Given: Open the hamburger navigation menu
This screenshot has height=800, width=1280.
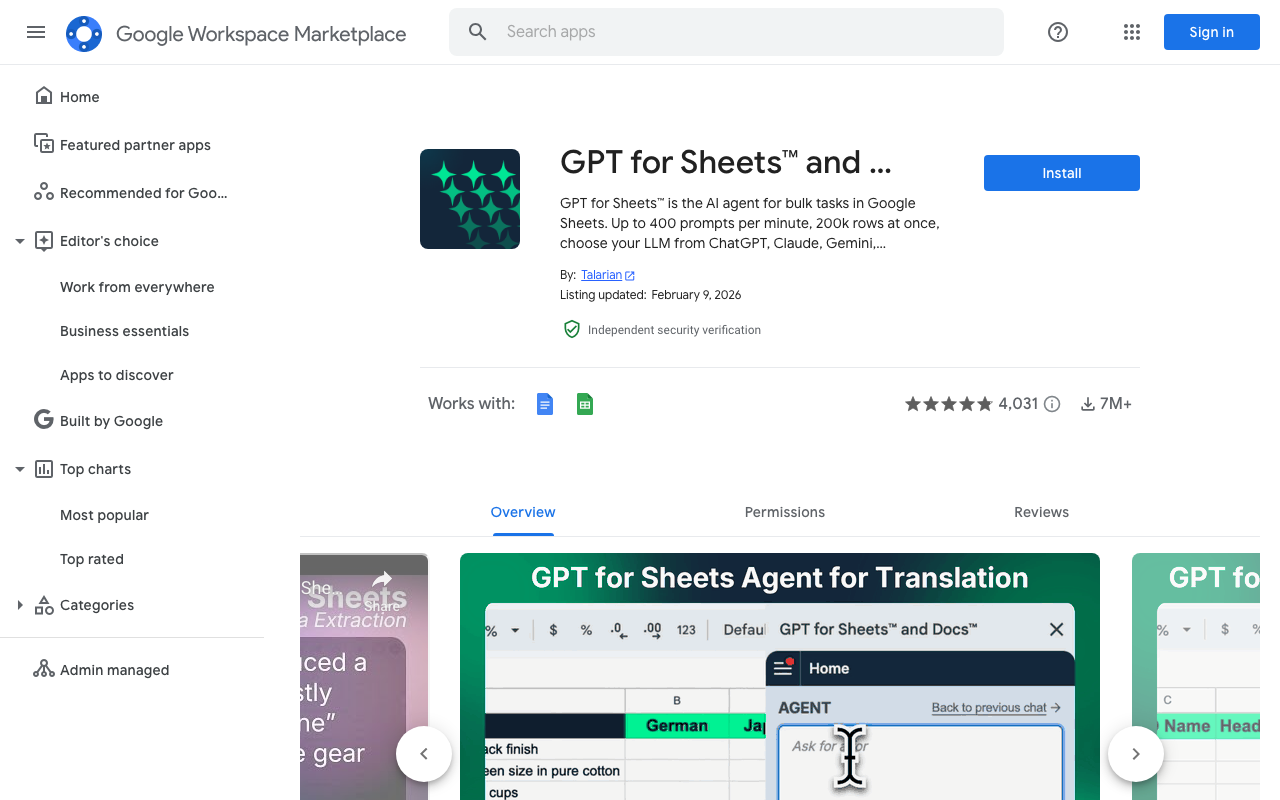Looking at the screenshot, I should pyautogui.click(x=36, y=32).
